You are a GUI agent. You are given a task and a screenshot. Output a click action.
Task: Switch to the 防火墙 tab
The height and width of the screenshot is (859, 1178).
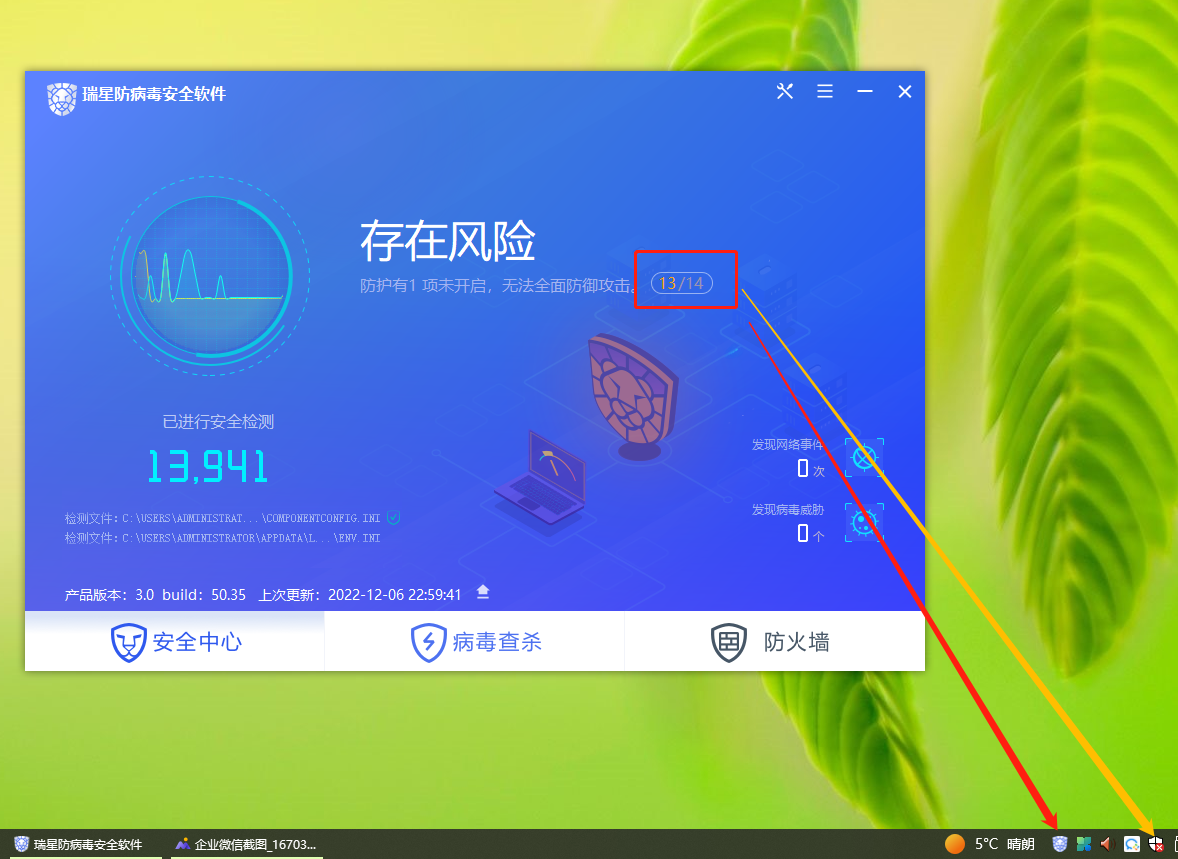[775, 641]
